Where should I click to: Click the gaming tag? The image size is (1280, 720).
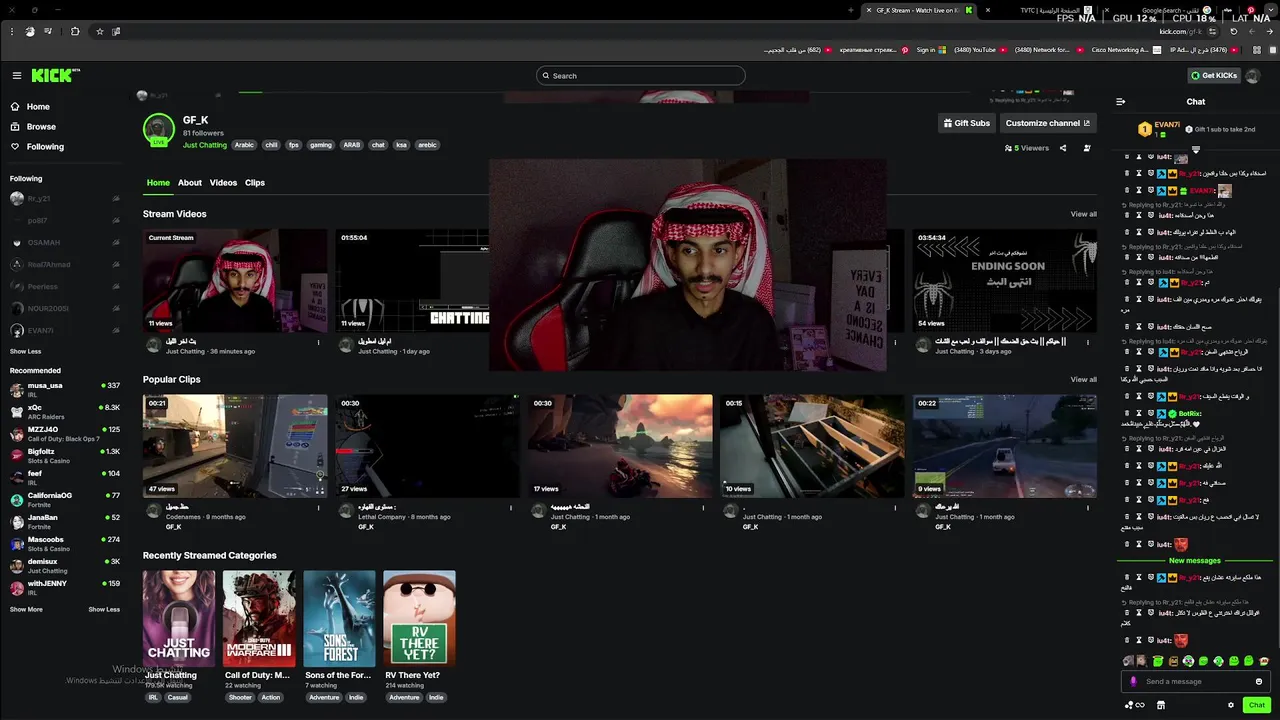(x=321, y=145)
